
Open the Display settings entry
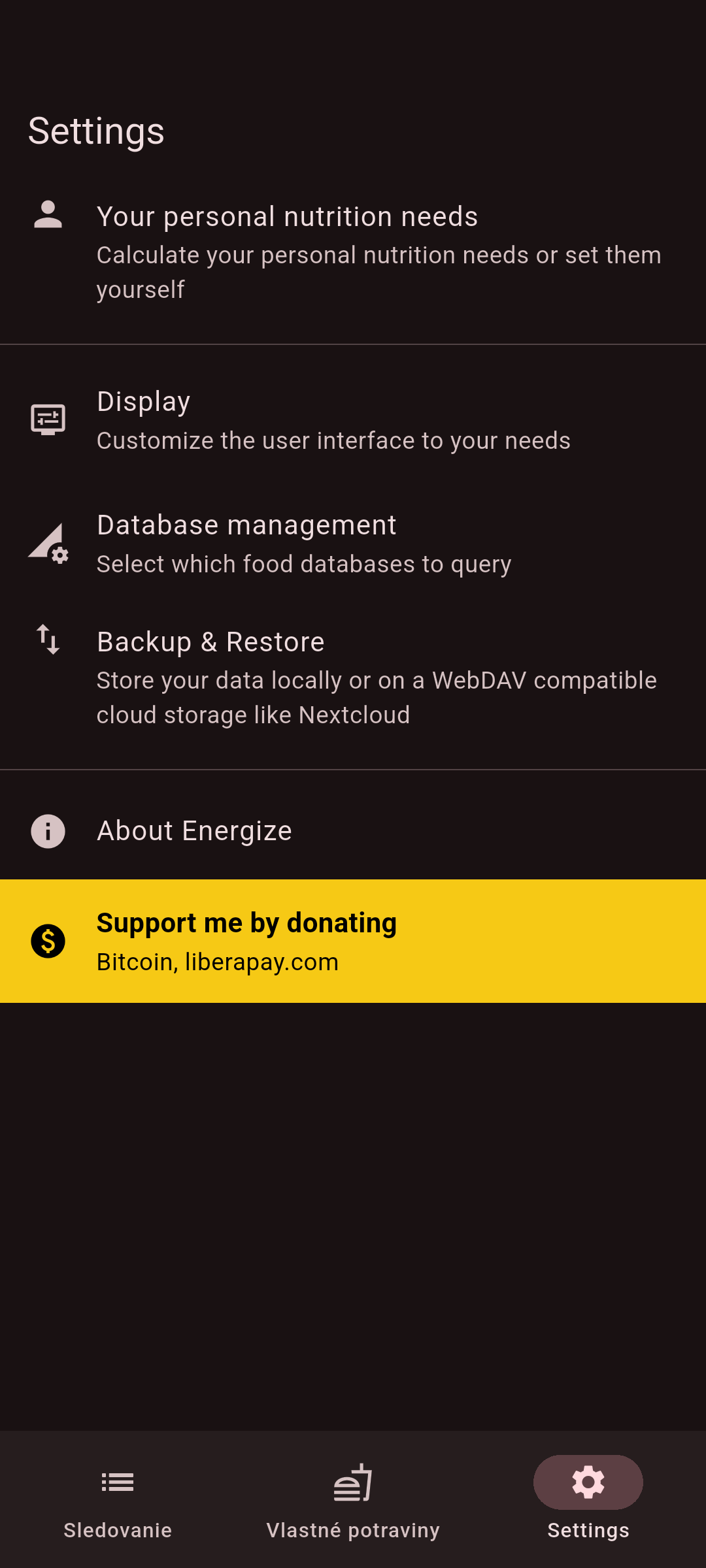pyautogui.click(x=144, y=402)
